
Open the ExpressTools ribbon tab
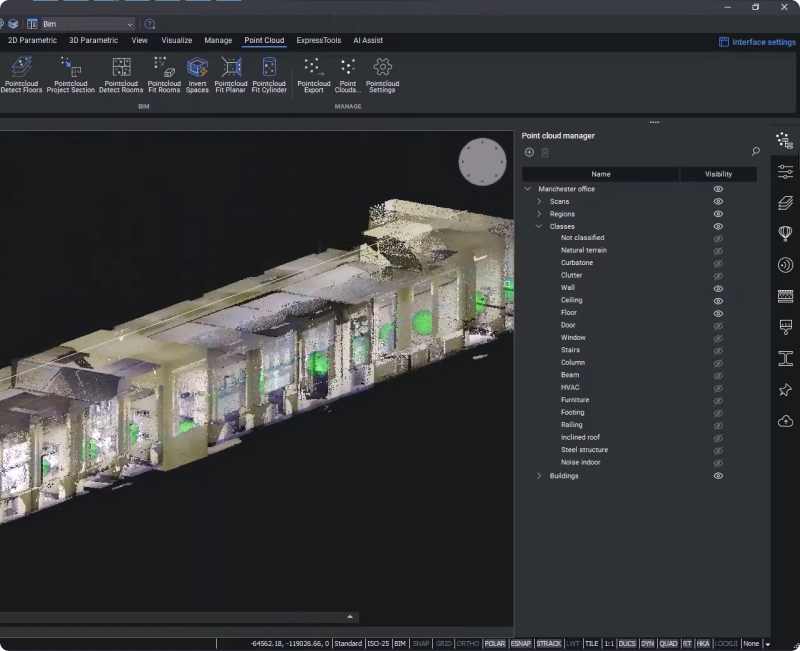pos(318,41)
